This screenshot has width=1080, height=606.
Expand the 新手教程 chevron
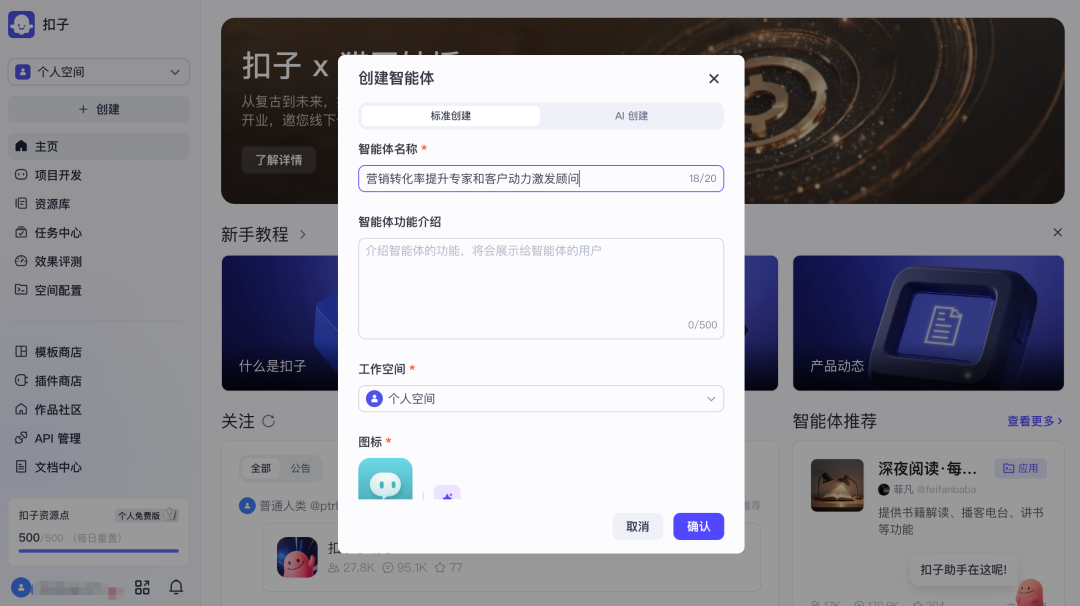click(x=303, y=235)
